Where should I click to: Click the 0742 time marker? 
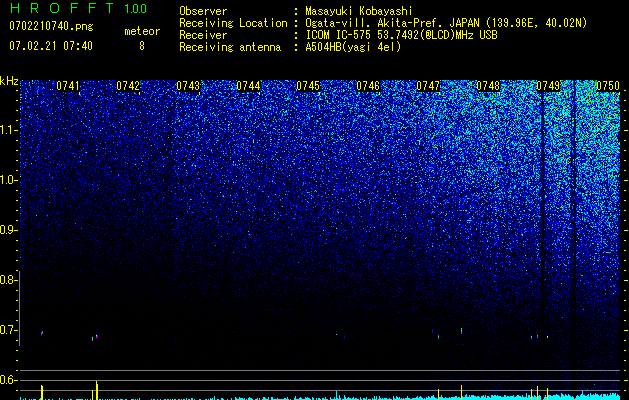coord(128,86)
